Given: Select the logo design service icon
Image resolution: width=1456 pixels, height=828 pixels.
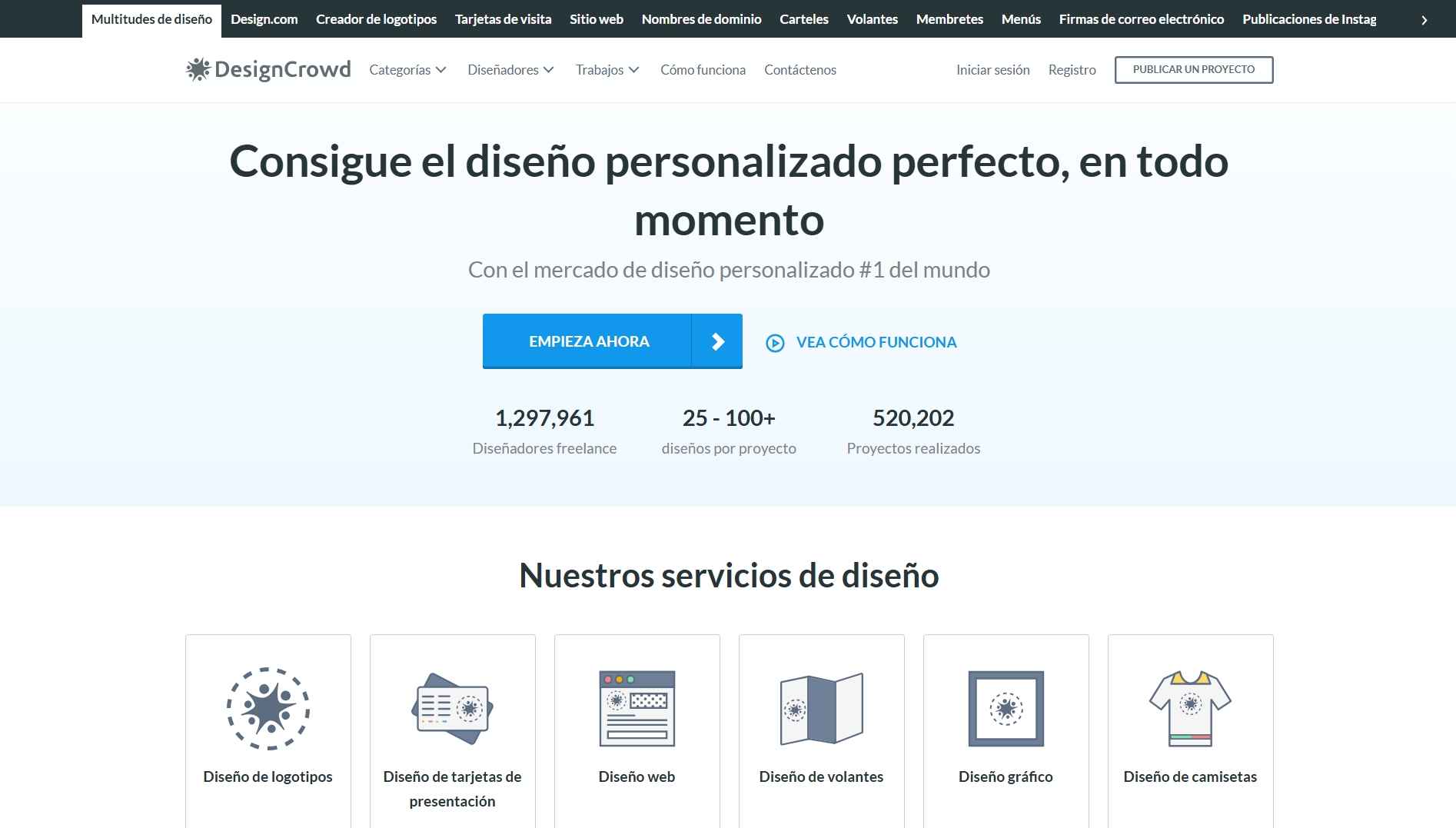Looking at the screenshot, I should tap(268, 708).
